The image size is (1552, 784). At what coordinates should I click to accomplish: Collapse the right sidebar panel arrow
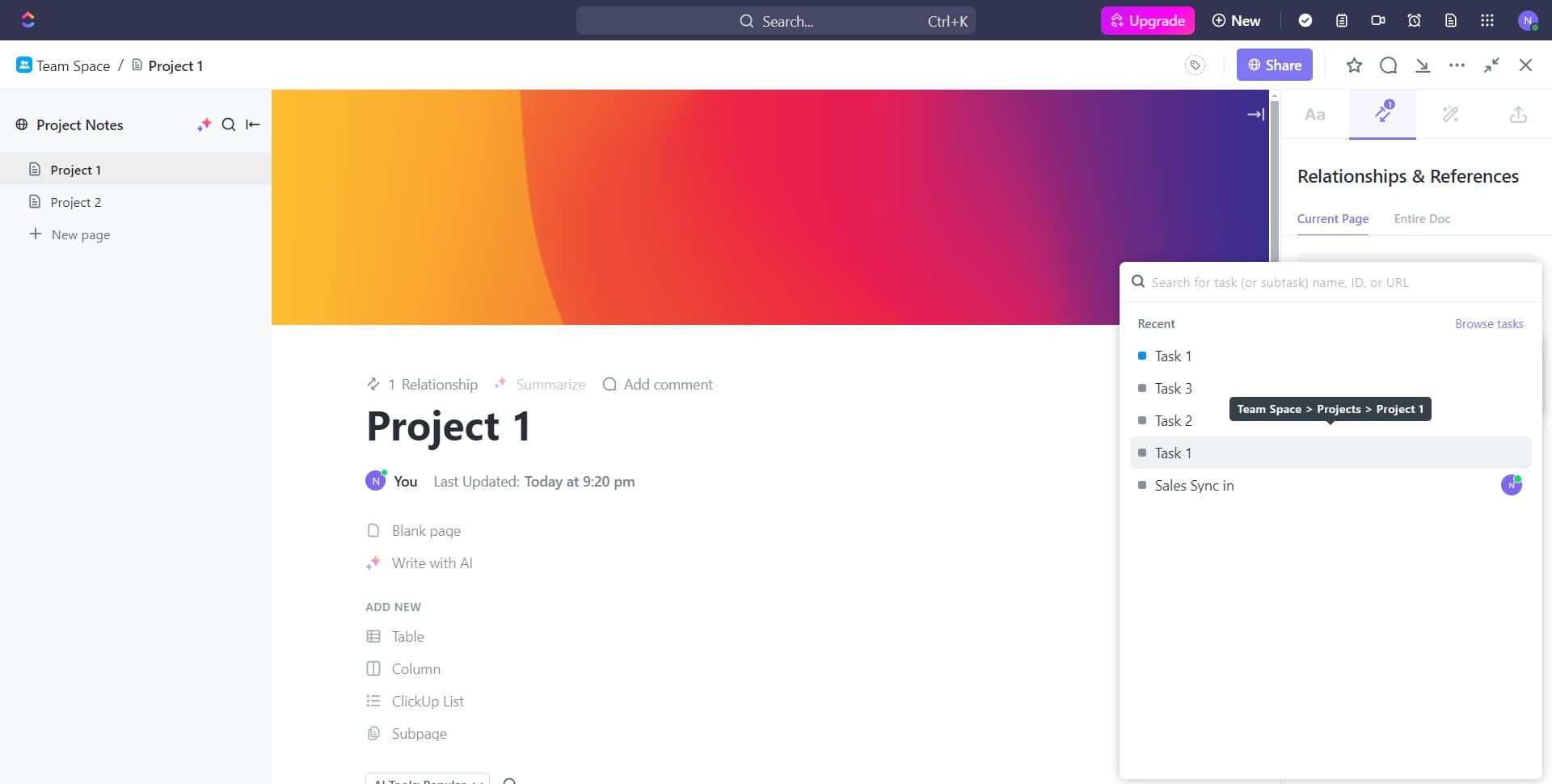(1255, 115)
